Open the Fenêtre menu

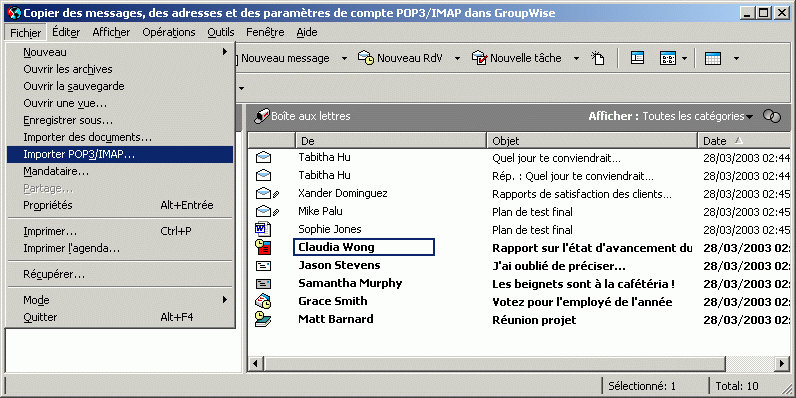coord(265,32)
